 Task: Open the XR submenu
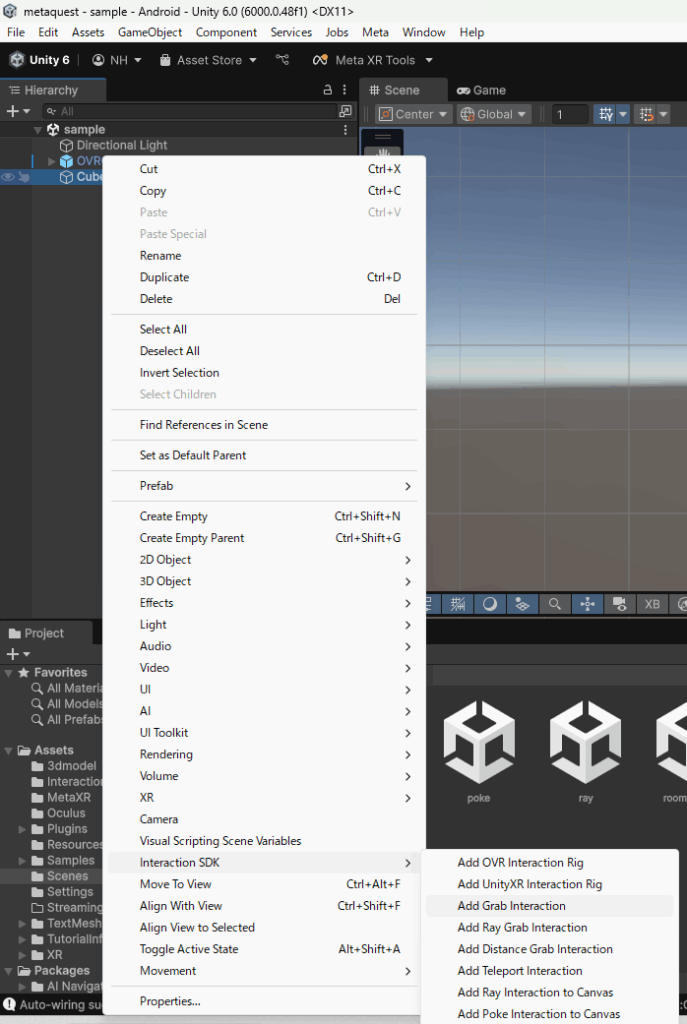264,797
